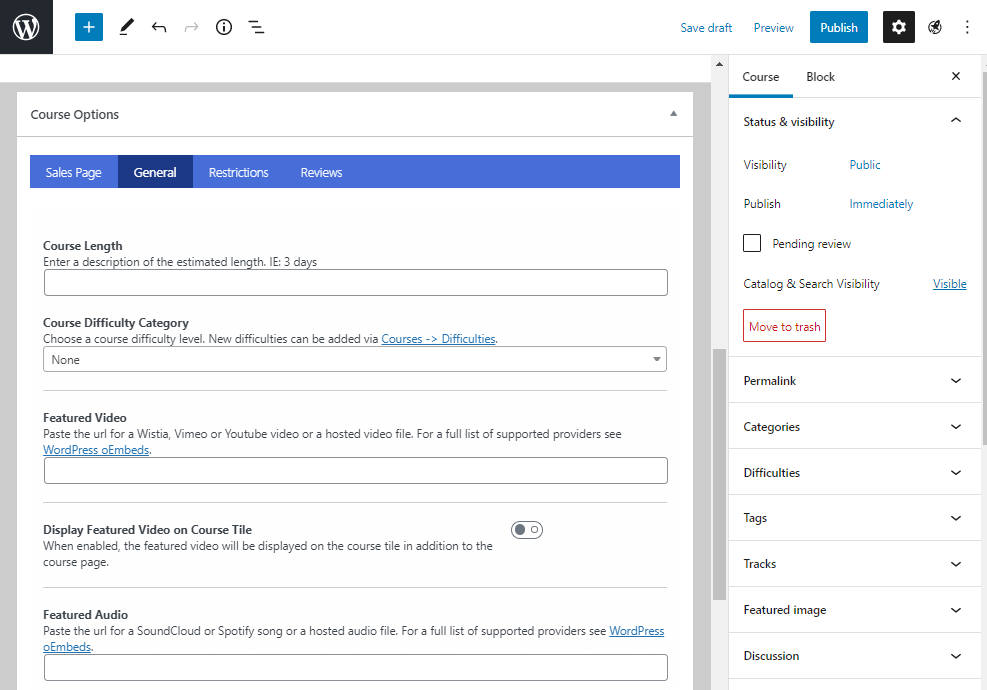Click the Jetpack globe icon

934,27
